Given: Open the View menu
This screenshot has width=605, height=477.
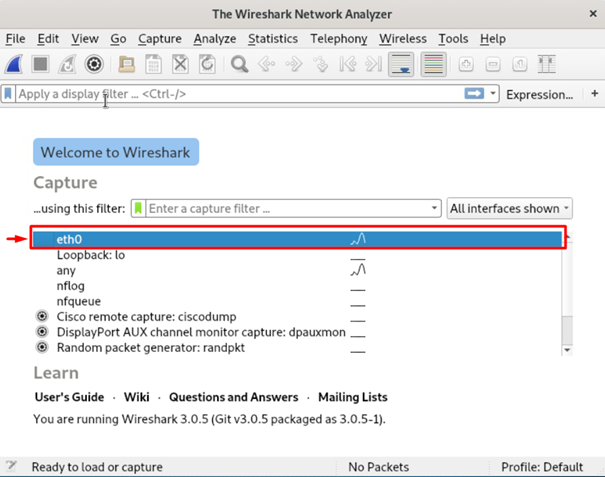Looking at the screenshot, I should click(x=85, y=39).
